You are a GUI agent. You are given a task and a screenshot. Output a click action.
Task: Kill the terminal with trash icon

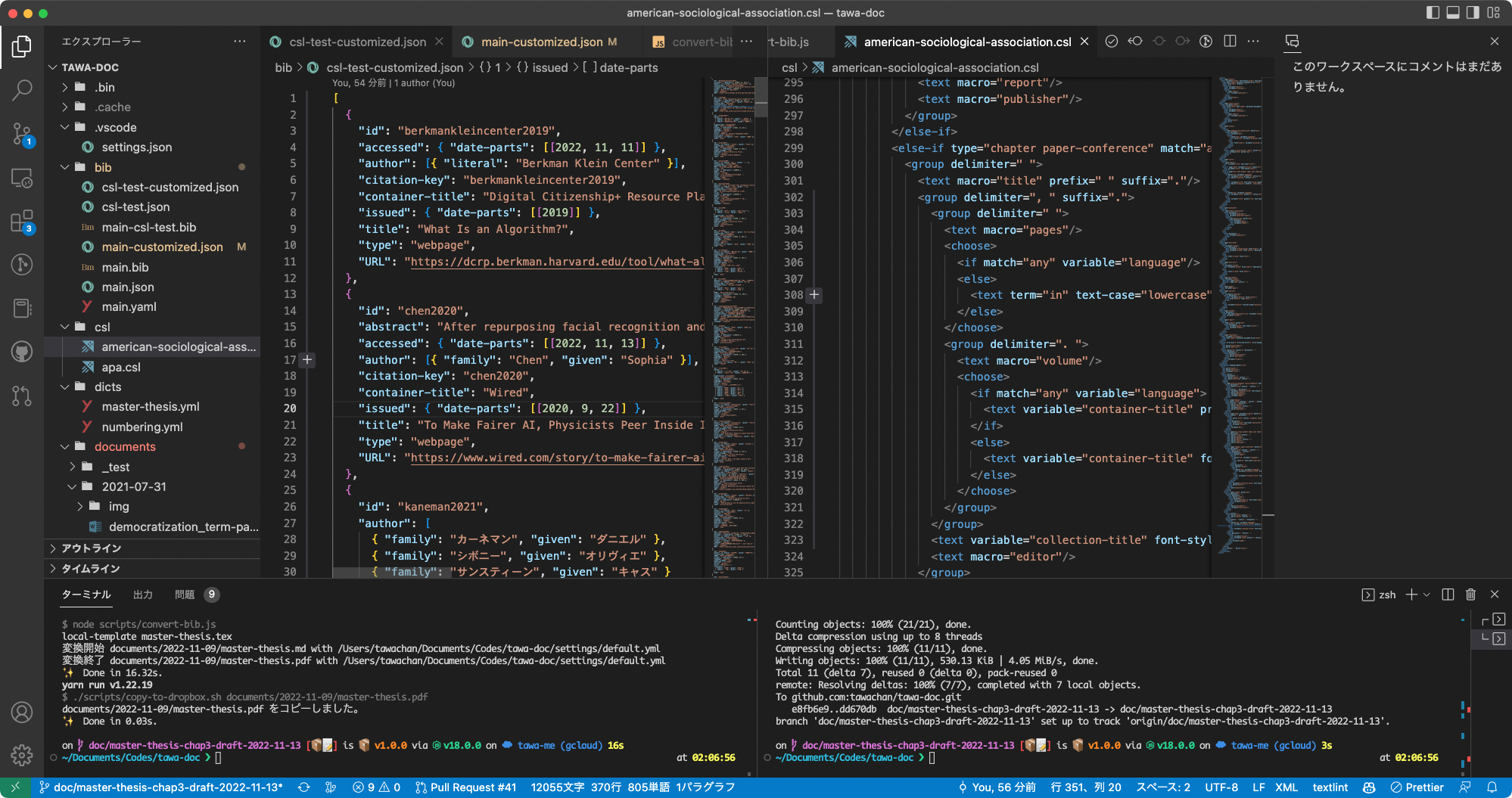click(x=1471, y=595)
